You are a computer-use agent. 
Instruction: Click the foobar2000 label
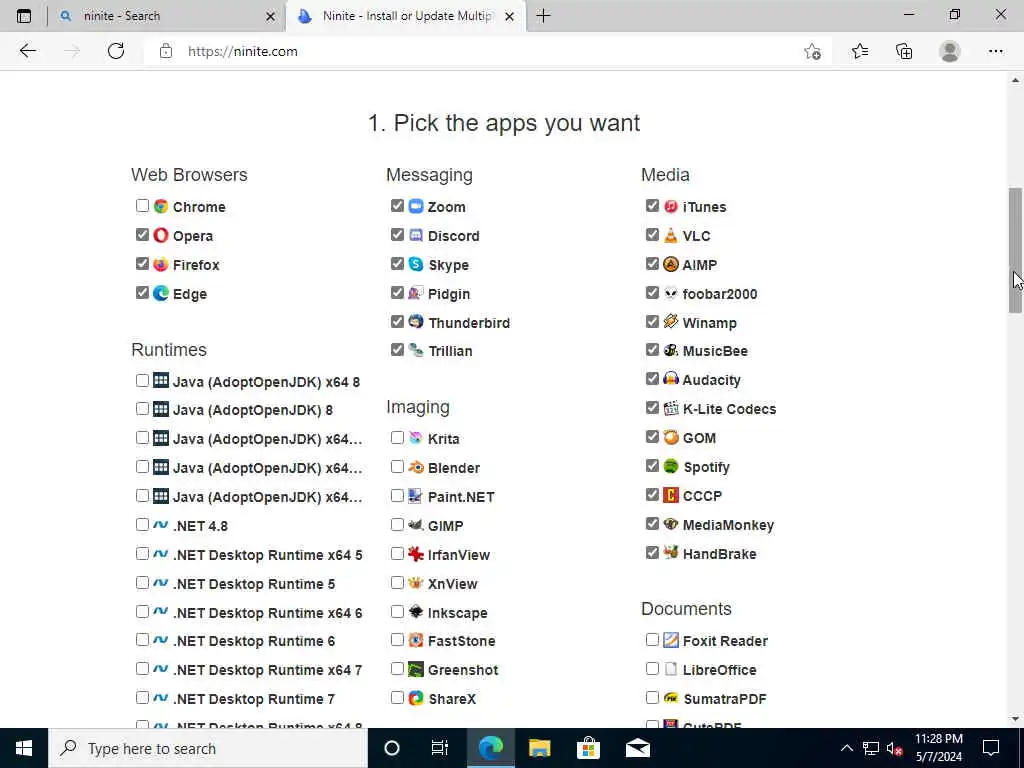click(x=720, y=294)
